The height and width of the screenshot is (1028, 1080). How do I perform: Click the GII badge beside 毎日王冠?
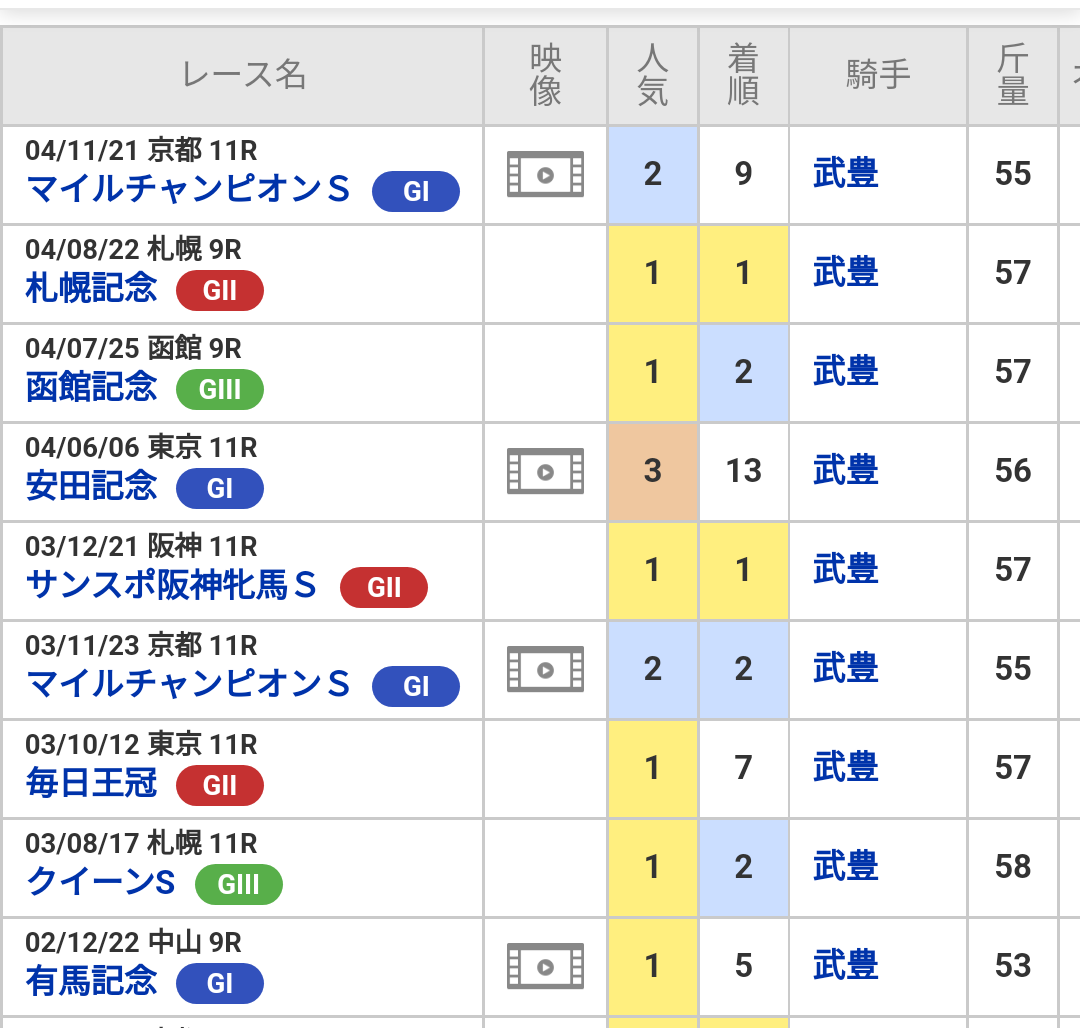pyautogui.click(x=220, y=786)
